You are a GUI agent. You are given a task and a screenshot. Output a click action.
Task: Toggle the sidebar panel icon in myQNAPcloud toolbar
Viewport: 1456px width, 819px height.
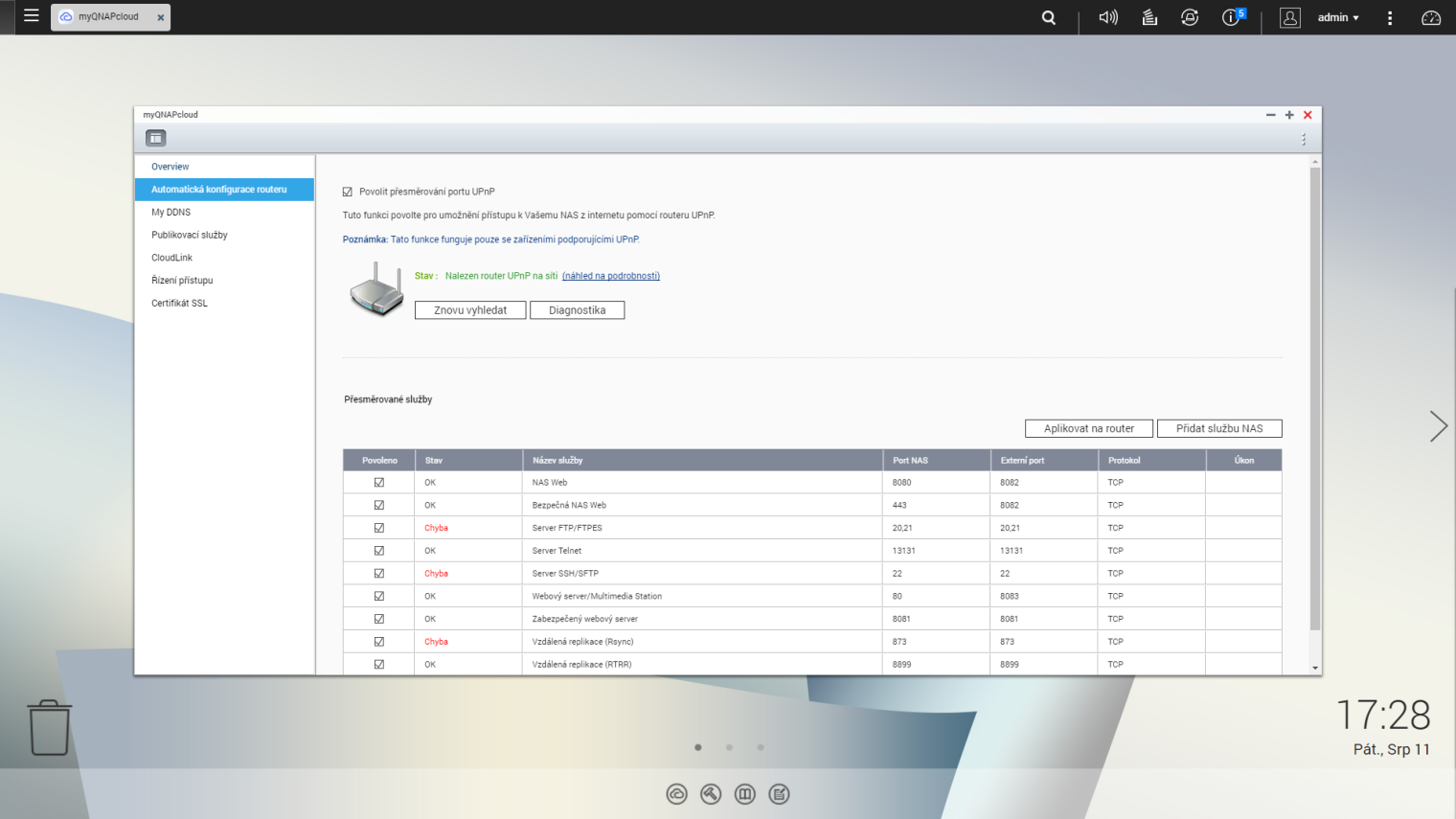[x=155, y=138]
